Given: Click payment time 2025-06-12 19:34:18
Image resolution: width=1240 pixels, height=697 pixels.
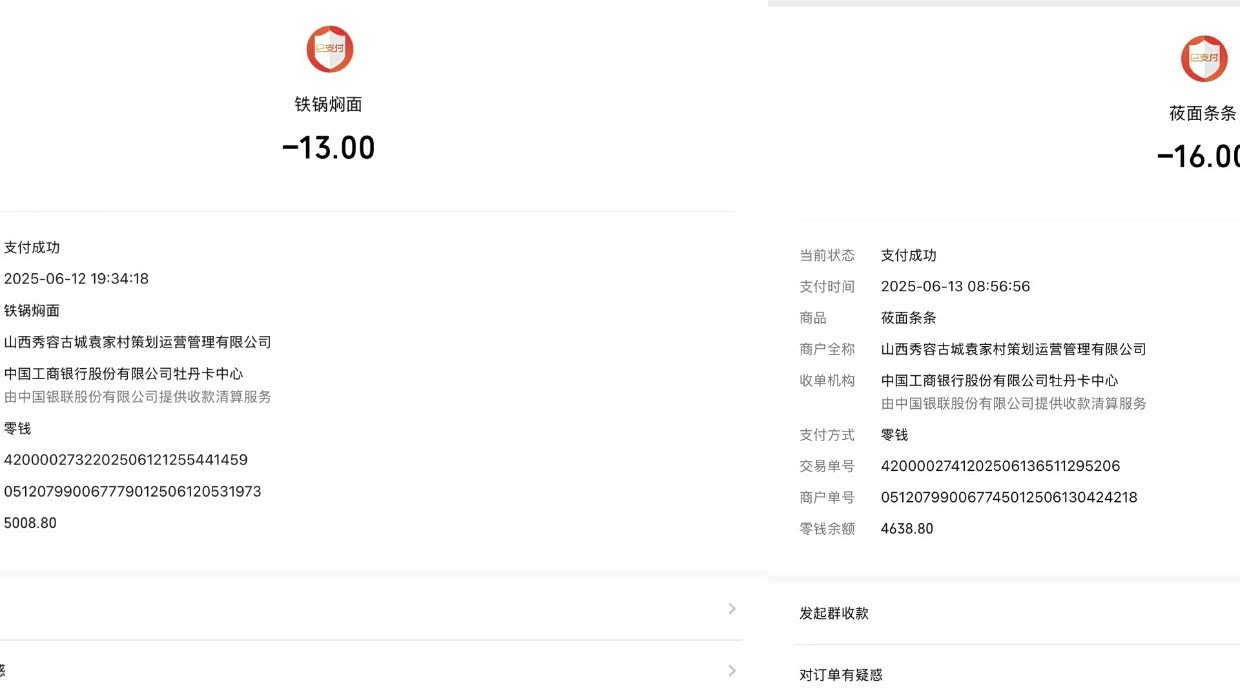Looking at the screenshot, I should click(x=76, y=279).
